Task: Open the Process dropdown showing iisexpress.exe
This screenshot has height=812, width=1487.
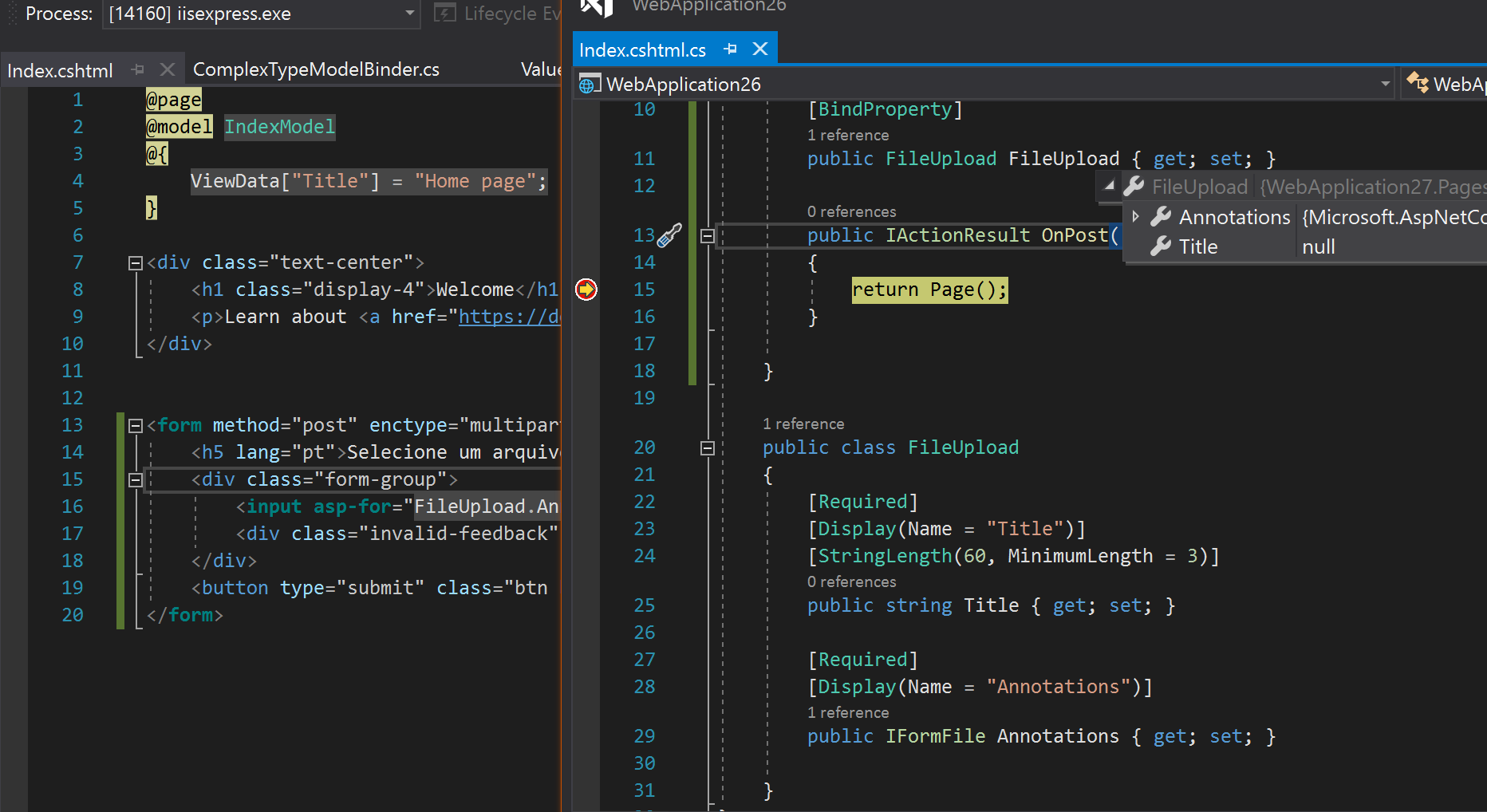Action: (408, 14)
